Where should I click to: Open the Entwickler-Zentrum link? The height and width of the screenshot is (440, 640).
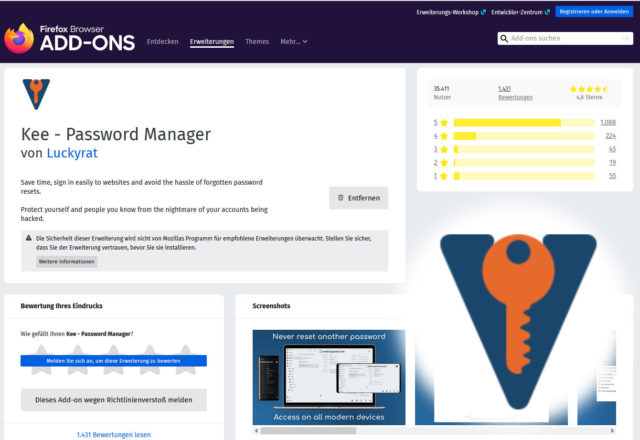click(x=517, y=12)
